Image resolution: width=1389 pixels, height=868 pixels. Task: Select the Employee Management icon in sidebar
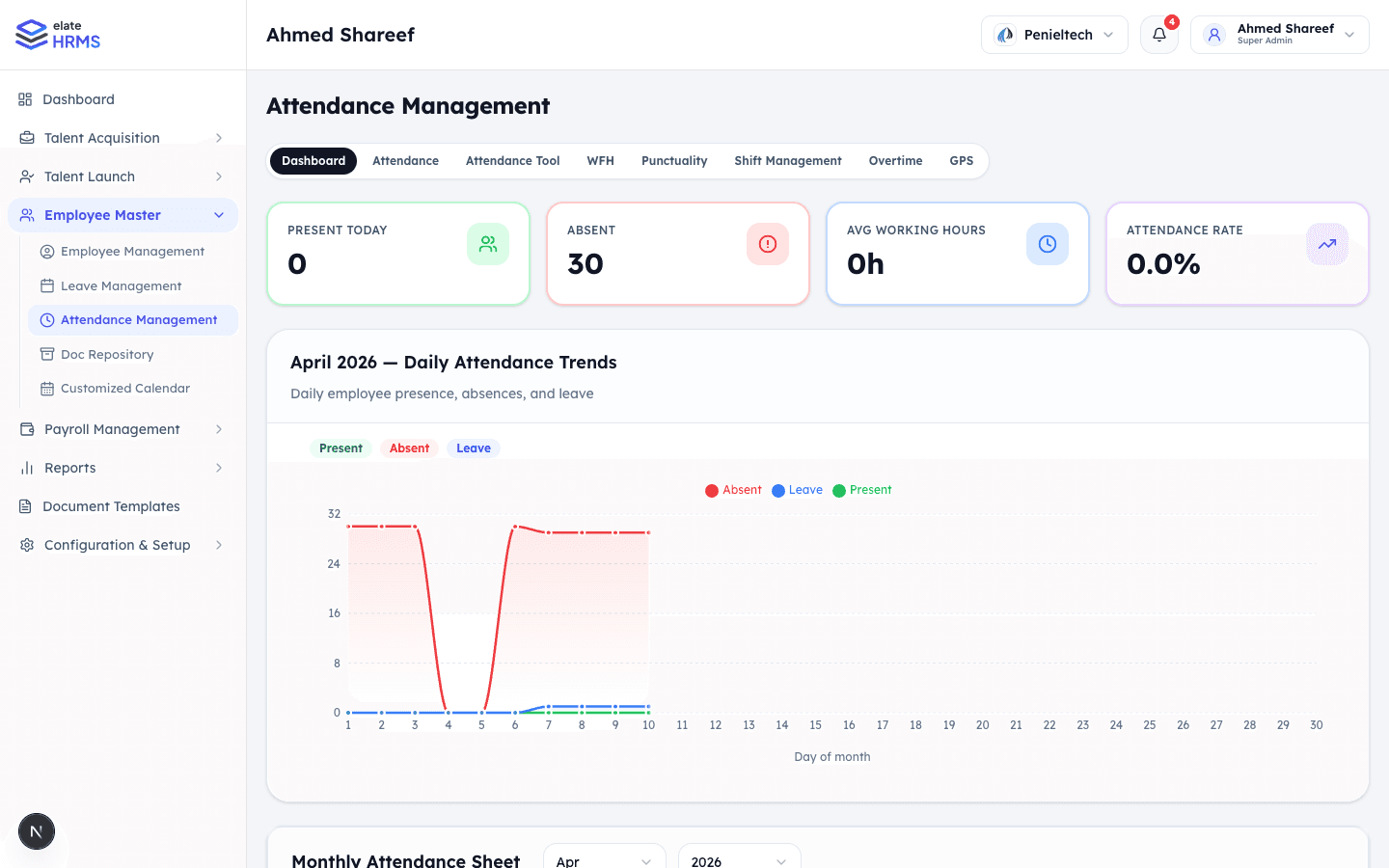pyautogui.click(x=46, y=251)
